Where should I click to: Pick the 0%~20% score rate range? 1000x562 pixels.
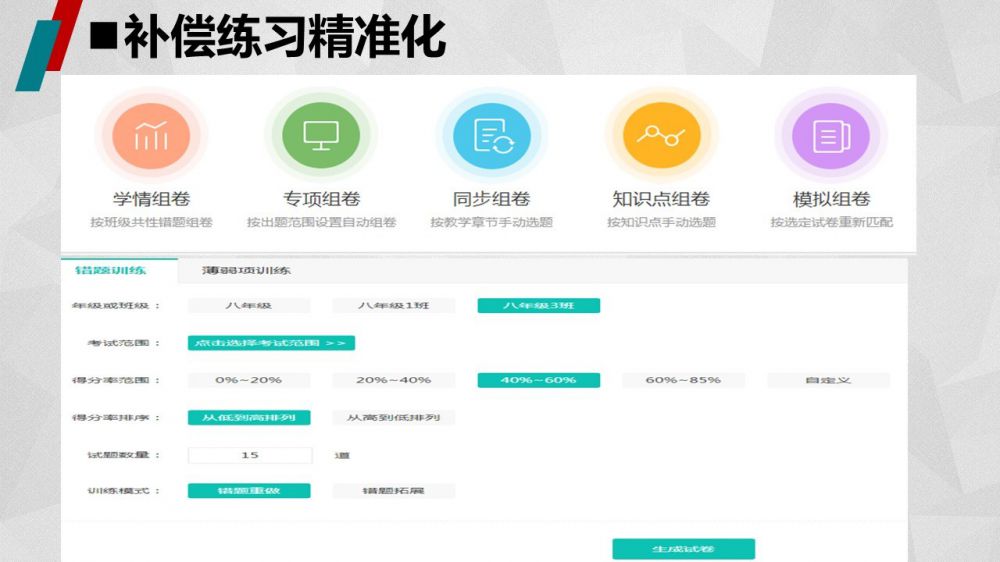tap(249, 380)
